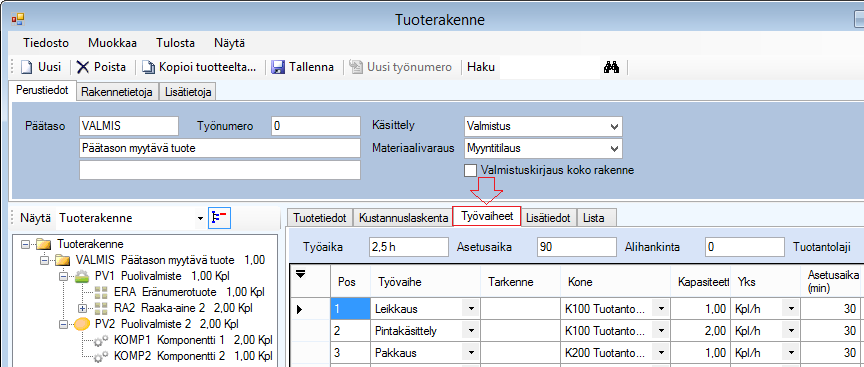
Task: Click the application icon in title bar
Action: (x=18, y=20)
